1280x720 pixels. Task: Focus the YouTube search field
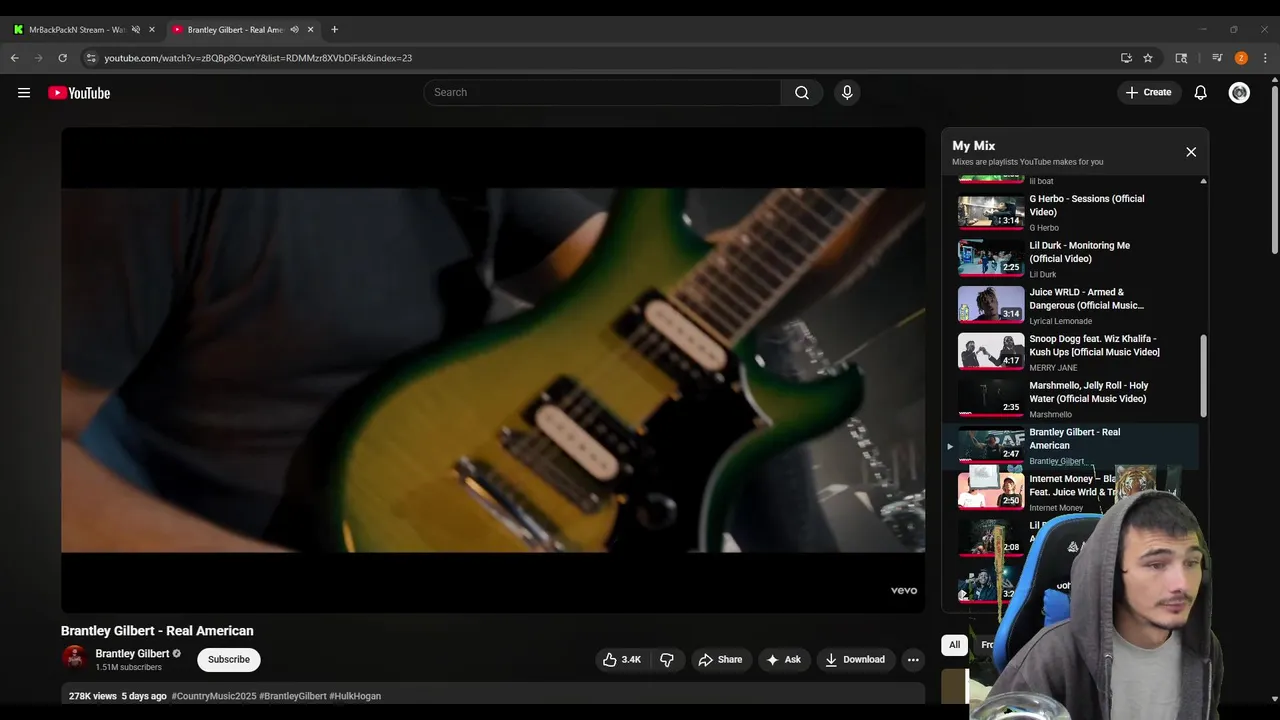[602, 93]
